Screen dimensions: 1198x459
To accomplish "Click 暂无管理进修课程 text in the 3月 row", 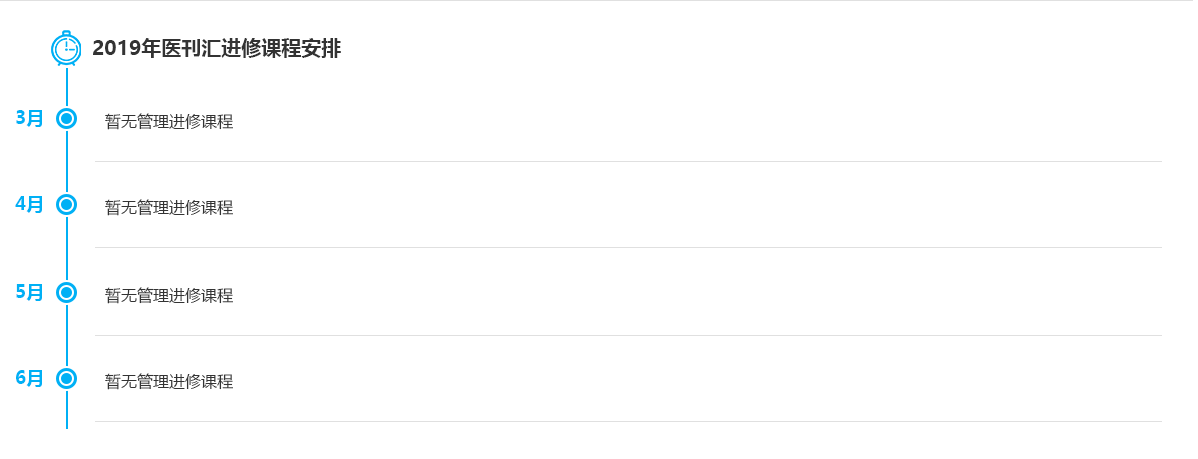I will (169, 122).
